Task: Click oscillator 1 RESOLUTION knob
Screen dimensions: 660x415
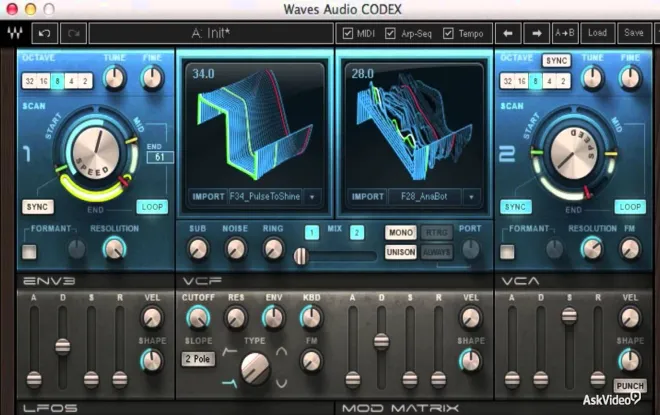Action: click(114, 248)
